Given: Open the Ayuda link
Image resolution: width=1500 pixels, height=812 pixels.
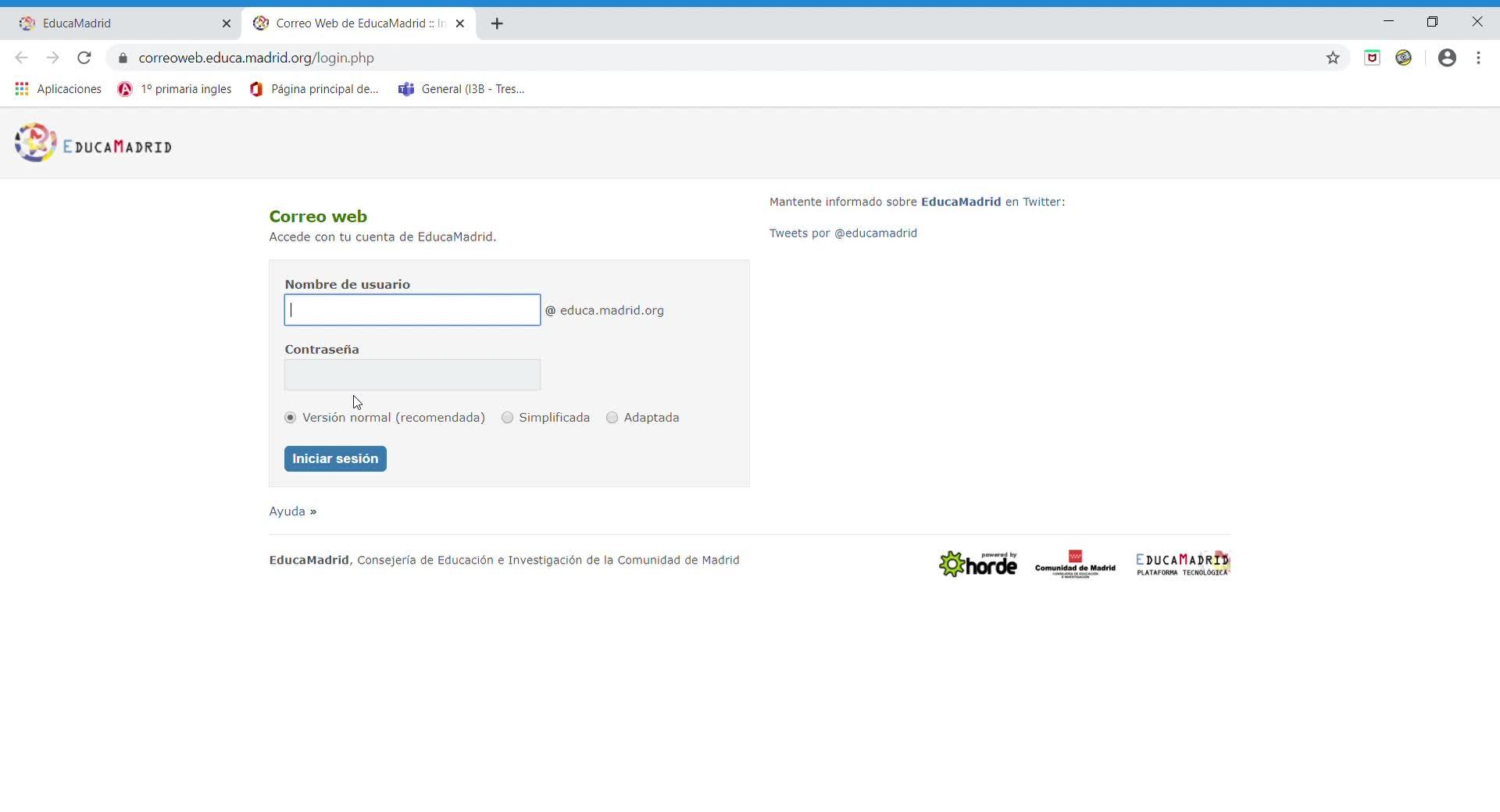Looking at the screenshot, I should tap(287, 511).
